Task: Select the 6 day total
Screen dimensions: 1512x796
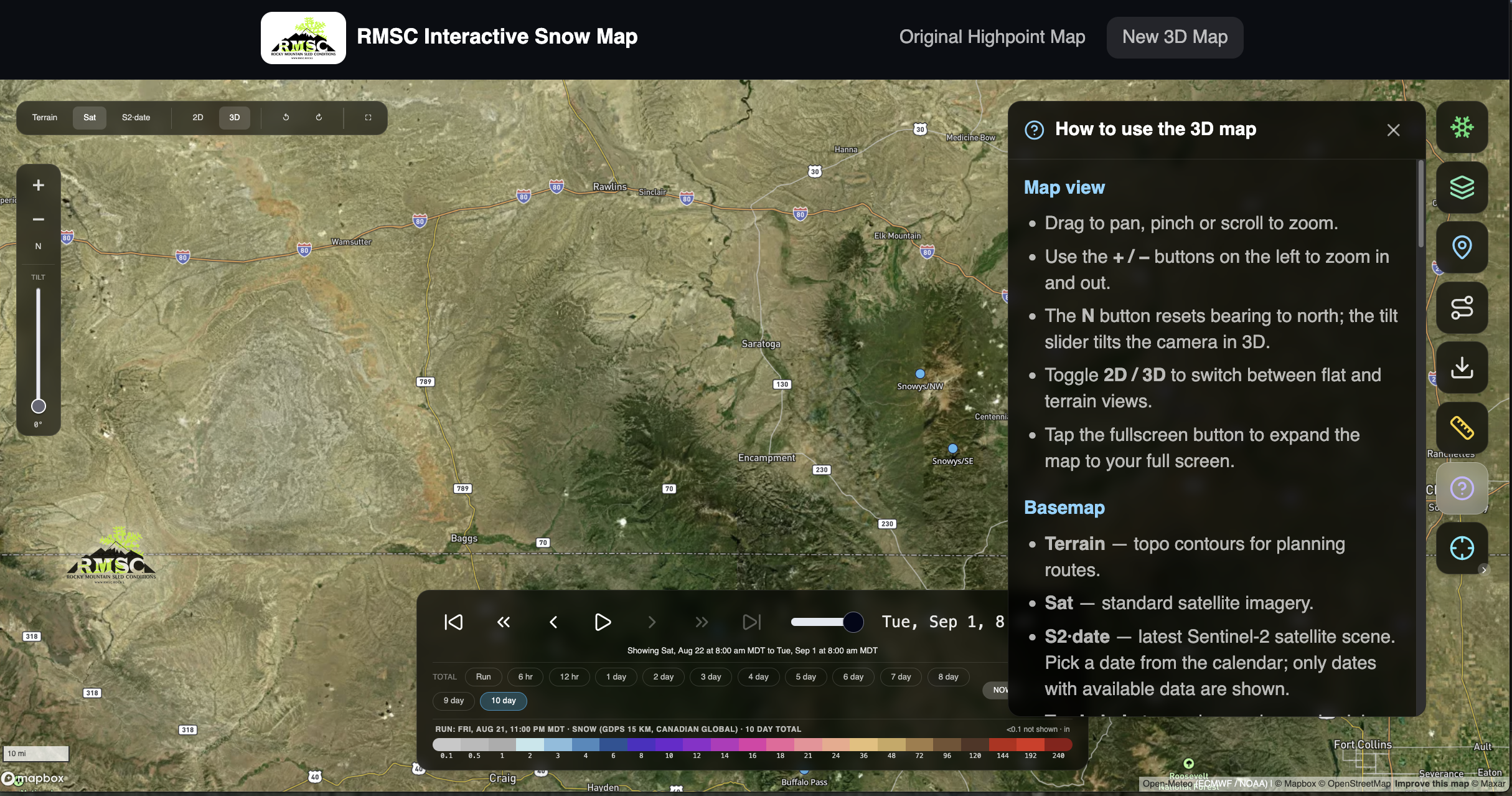Action: [853, 676]
